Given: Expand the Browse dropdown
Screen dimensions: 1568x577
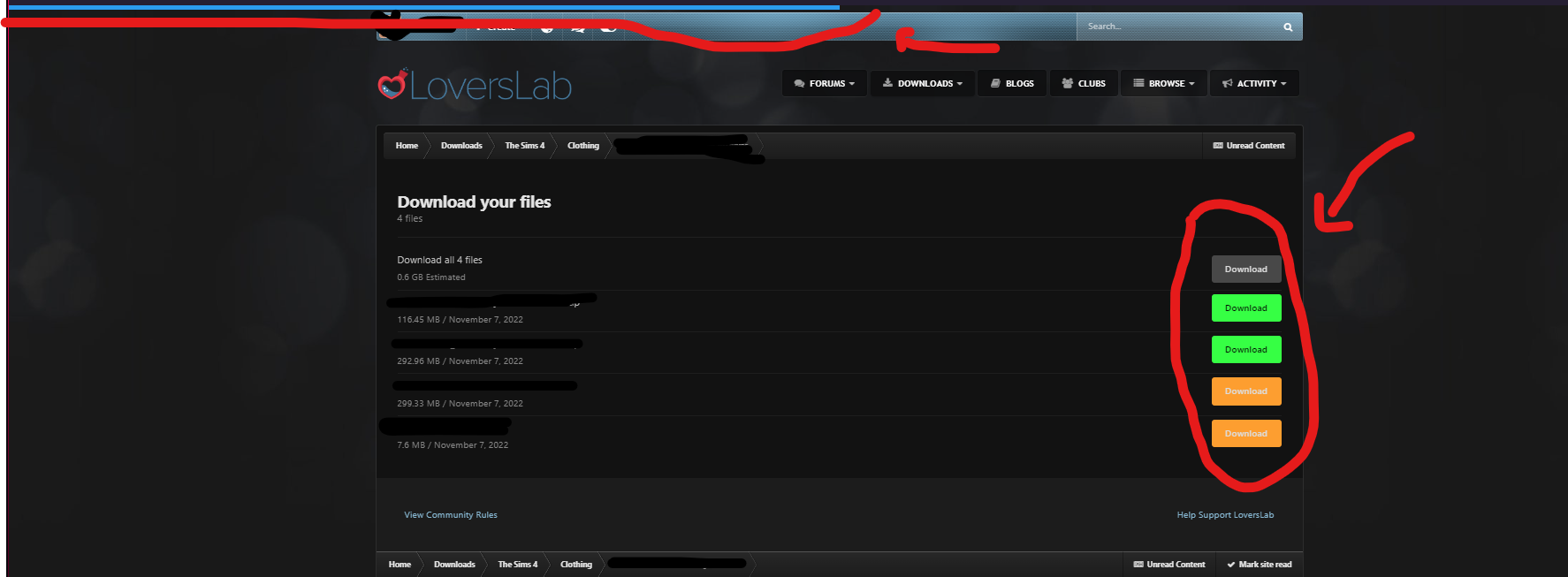Looking at the screenshot, I should 1163,84.
